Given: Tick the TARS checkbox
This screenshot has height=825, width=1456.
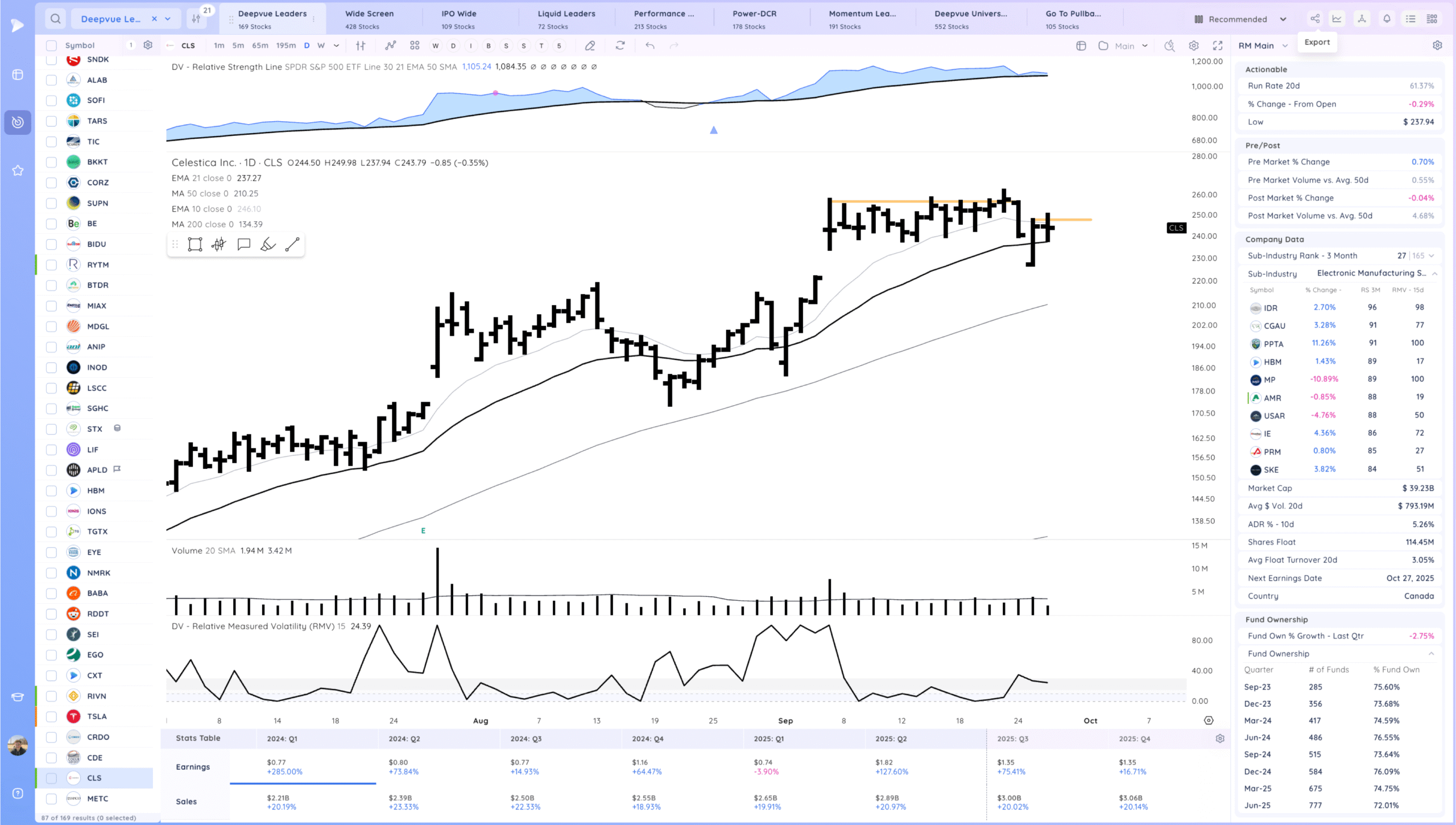Looking at the screenshot, I should [51, 121].
